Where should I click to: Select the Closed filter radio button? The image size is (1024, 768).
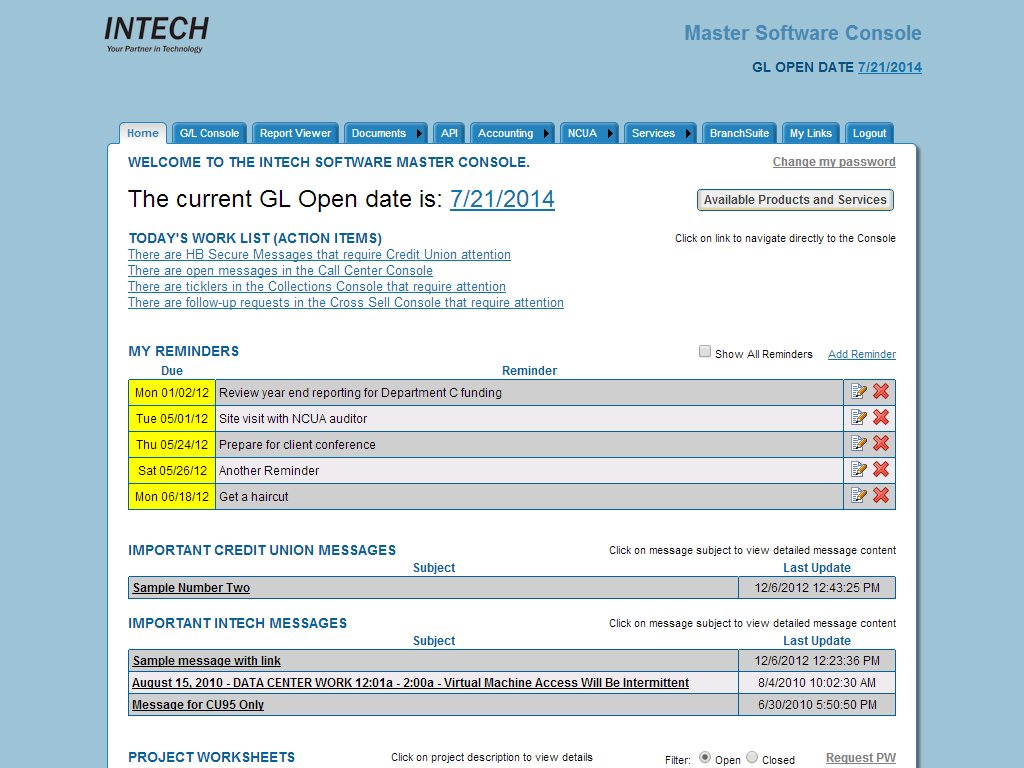[752, 758]
